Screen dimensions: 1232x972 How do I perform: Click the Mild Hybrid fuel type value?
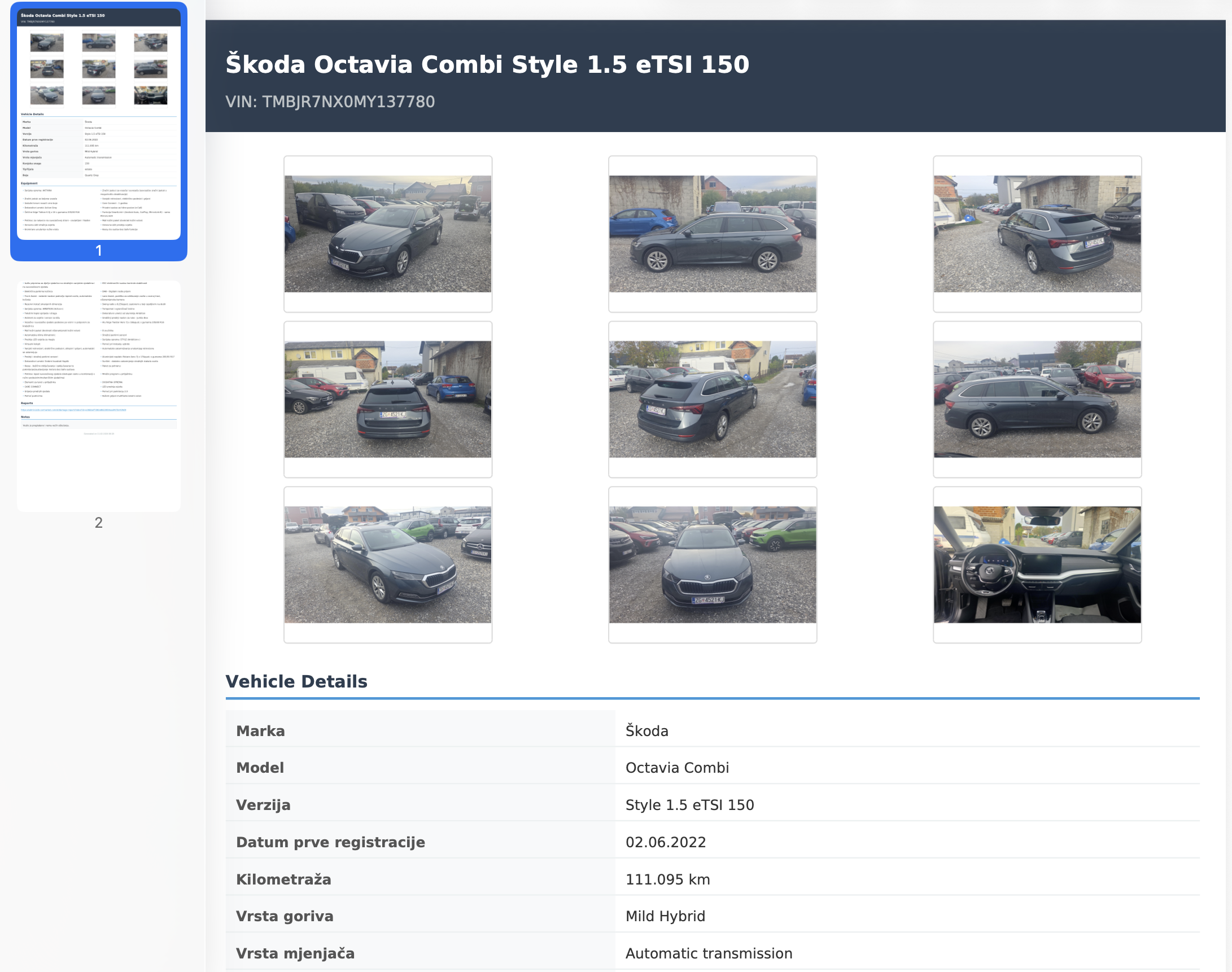[x=665, y=916]
